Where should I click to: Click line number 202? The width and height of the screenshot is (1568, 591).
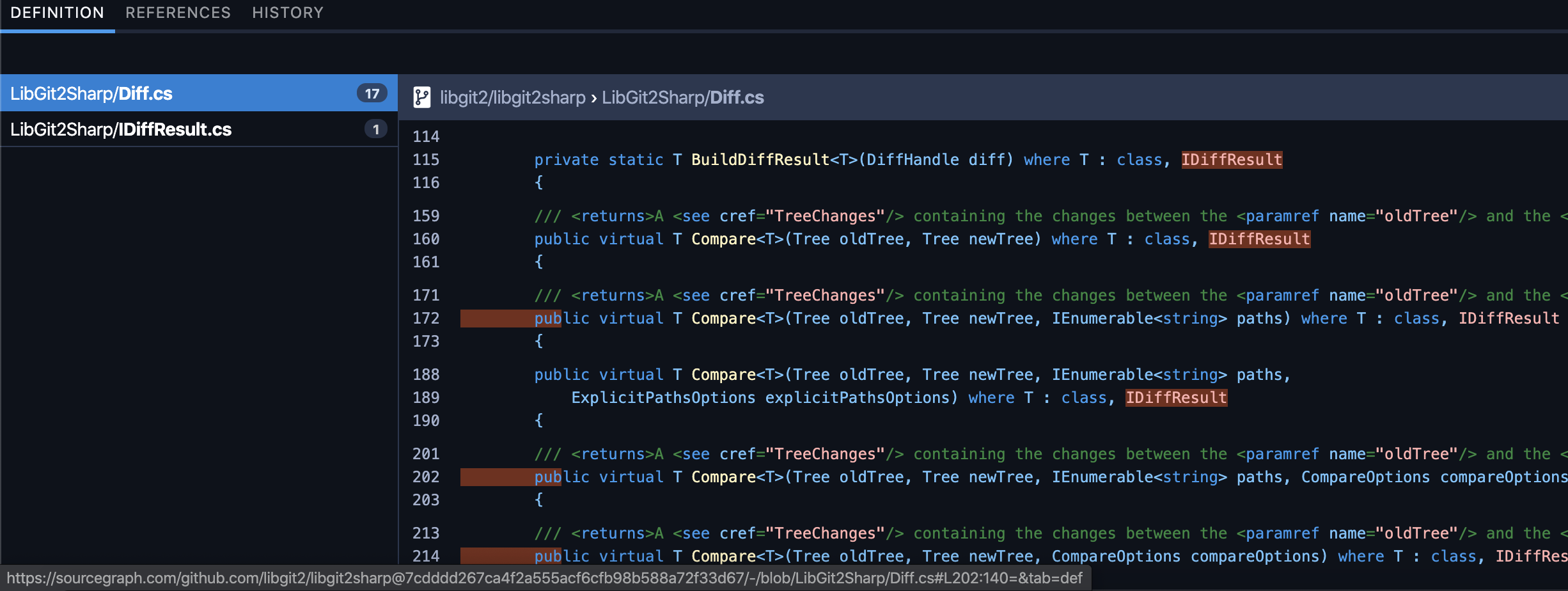tap(426, 477)
